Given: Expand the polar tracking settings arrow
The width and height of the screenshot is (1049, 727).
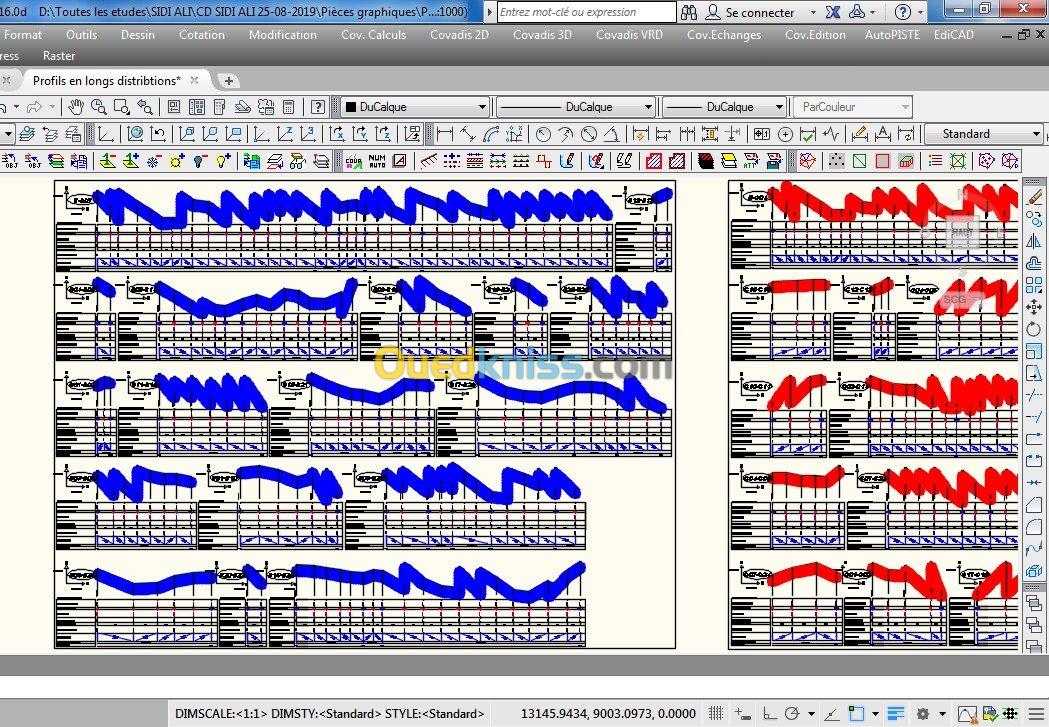Looking at the screenshot, I should [811, 714].
